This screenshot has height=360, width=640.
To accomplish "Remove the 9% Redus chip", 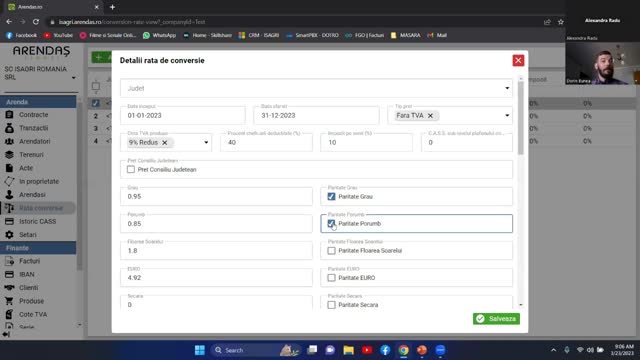I will pyautogui.click(x=164, y=142).
